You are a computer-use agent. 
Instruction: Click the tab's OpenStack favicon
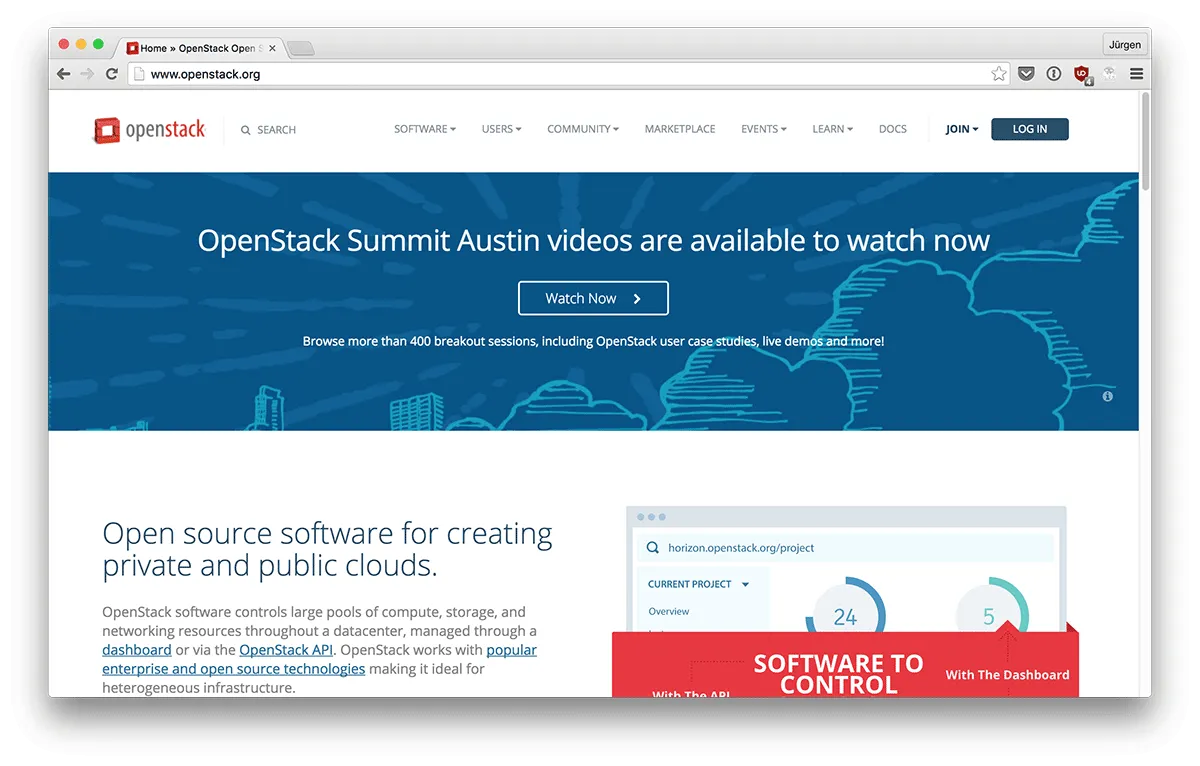132,48
